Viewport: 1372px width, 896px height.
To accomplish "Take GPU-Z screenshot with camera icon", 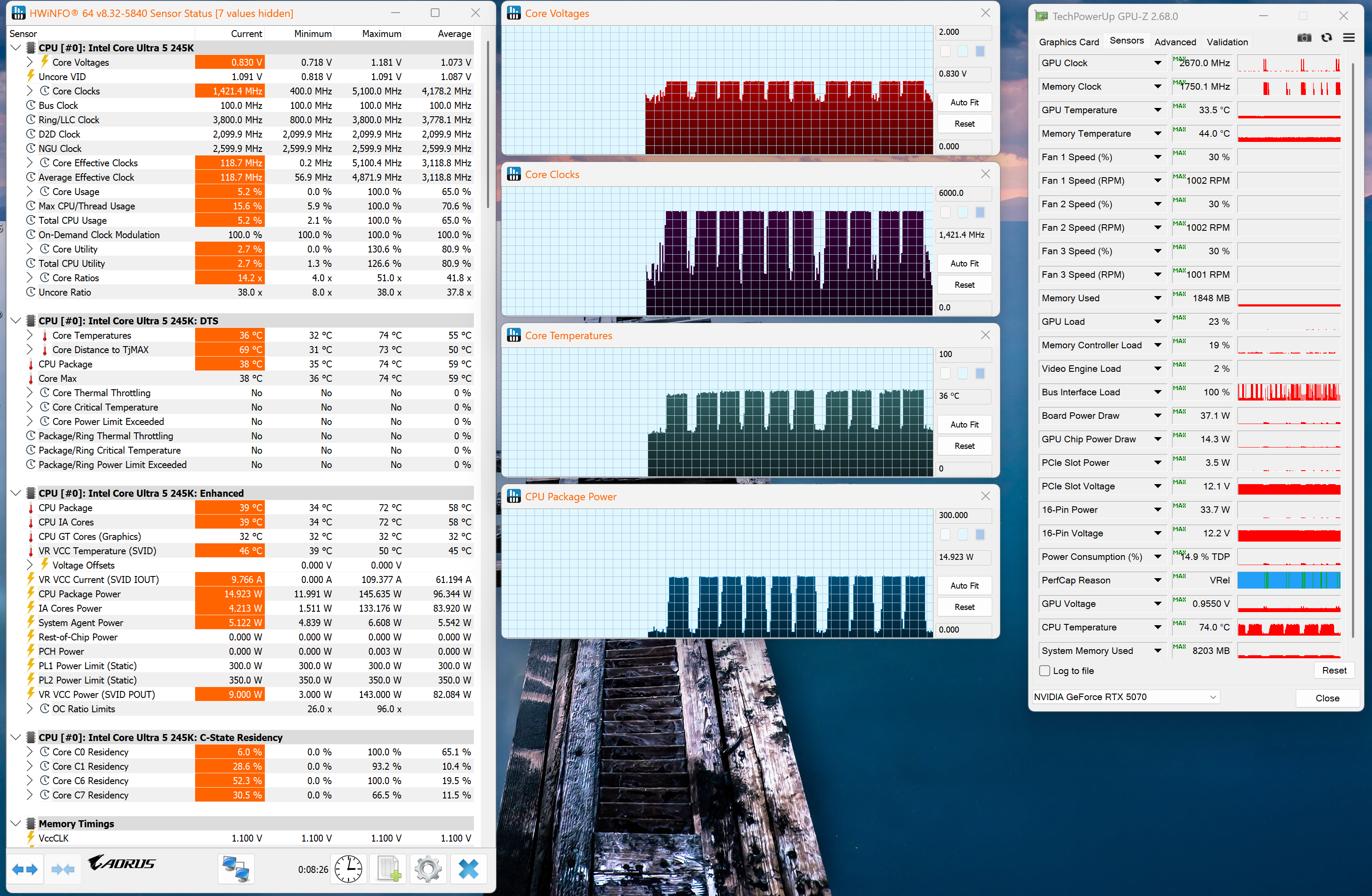I will point(1304,38).
